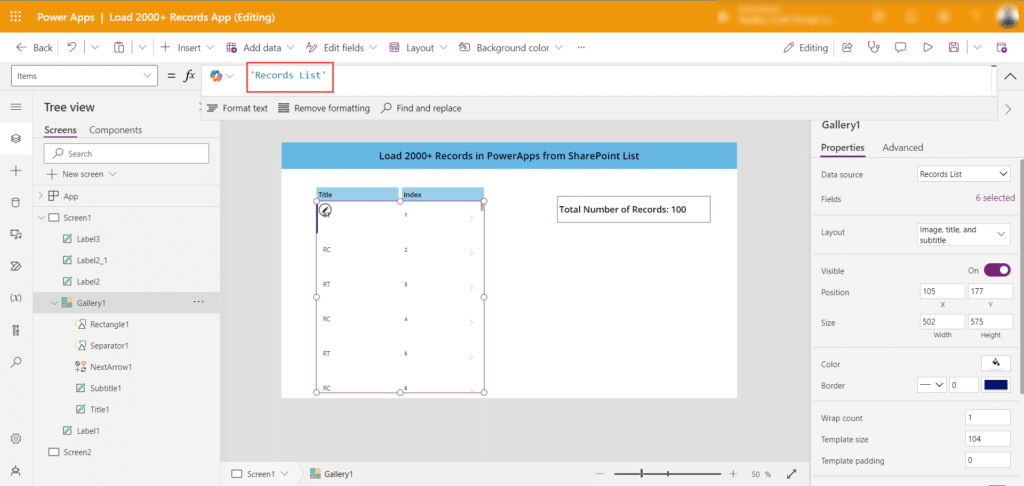Click the 6 selected fields link
The width and height of the screenshot is (1024, 486).
pos(994,198)
